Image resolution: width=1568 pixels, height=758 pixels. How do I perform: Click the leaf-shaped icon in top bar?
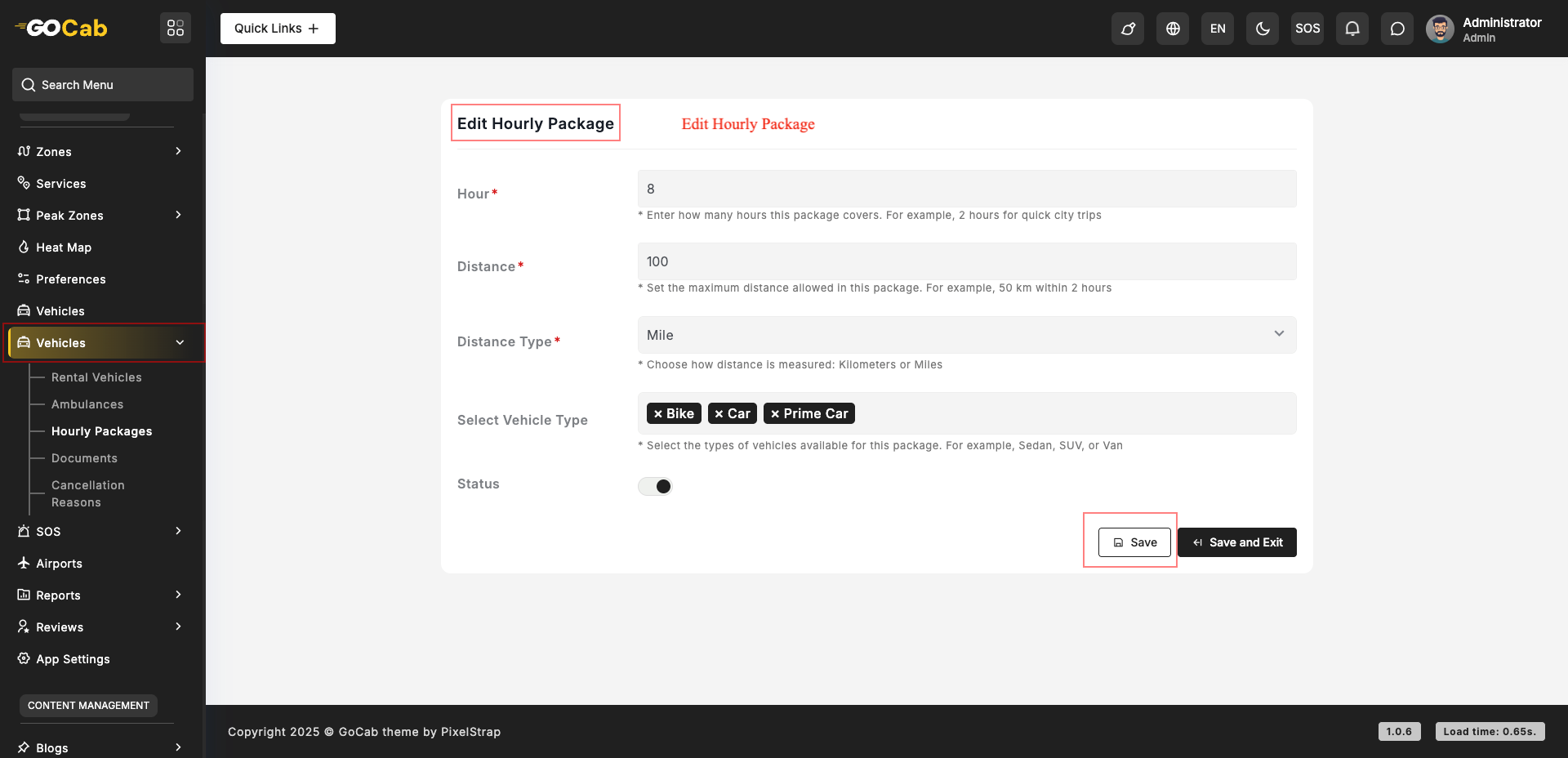1128,29
